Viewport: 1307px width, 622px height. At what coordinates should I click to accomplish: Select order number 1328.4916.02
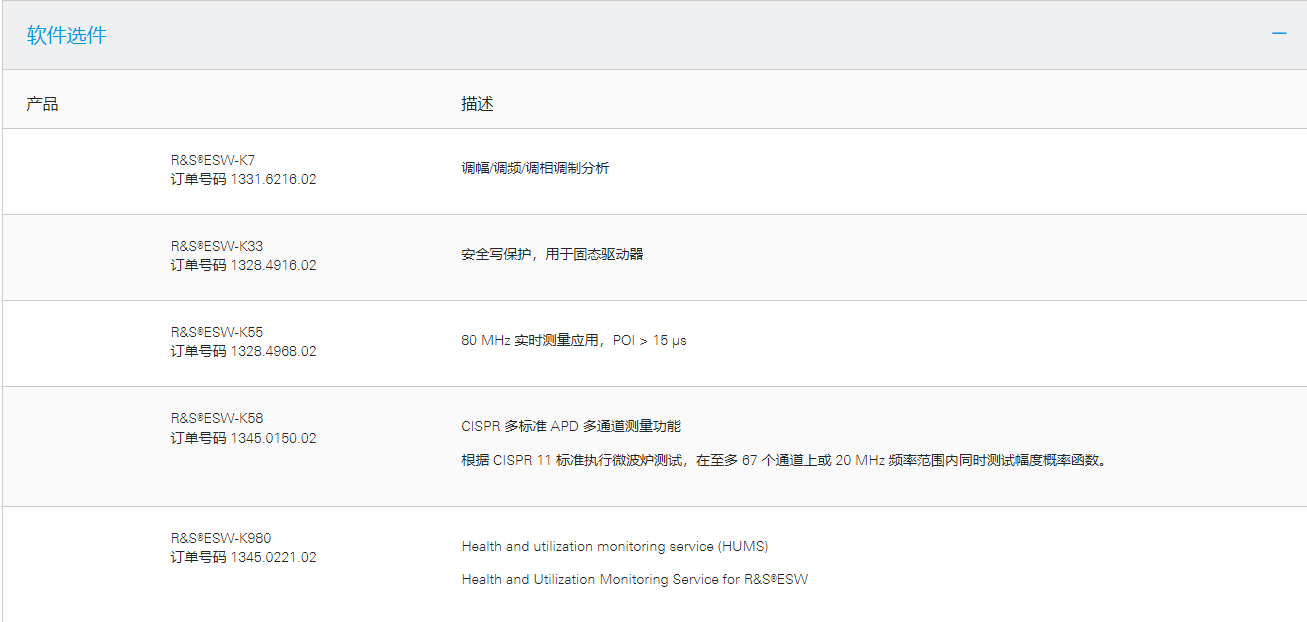coord(273,266)
